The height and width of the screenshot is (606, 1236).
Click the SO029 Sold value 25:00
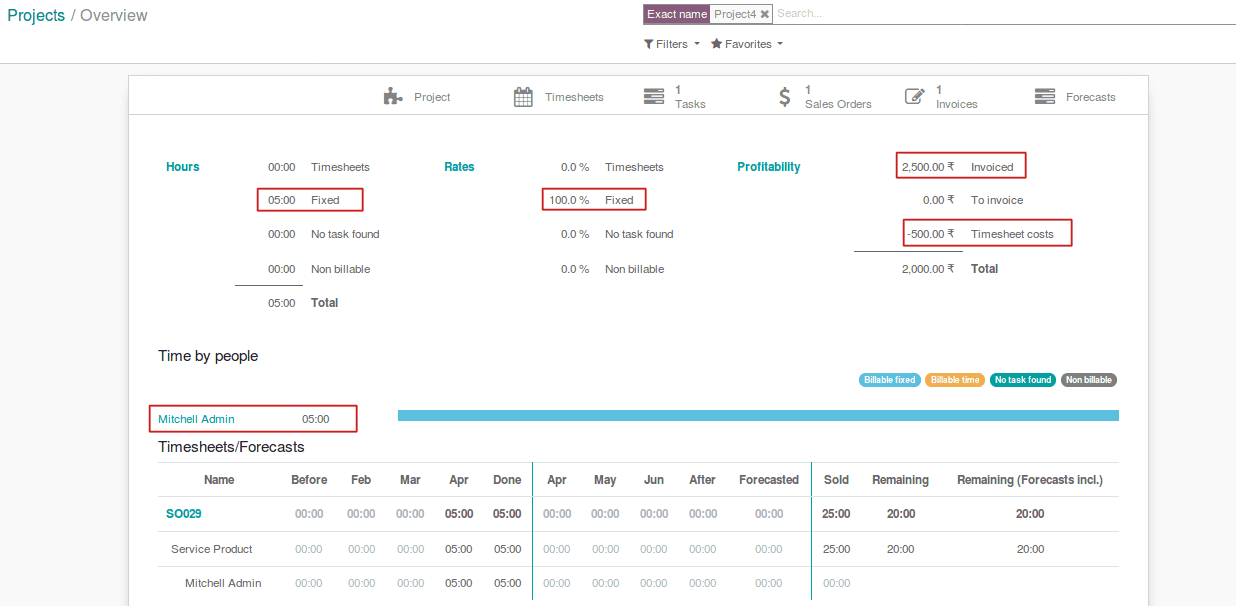[x=837, y=514]
